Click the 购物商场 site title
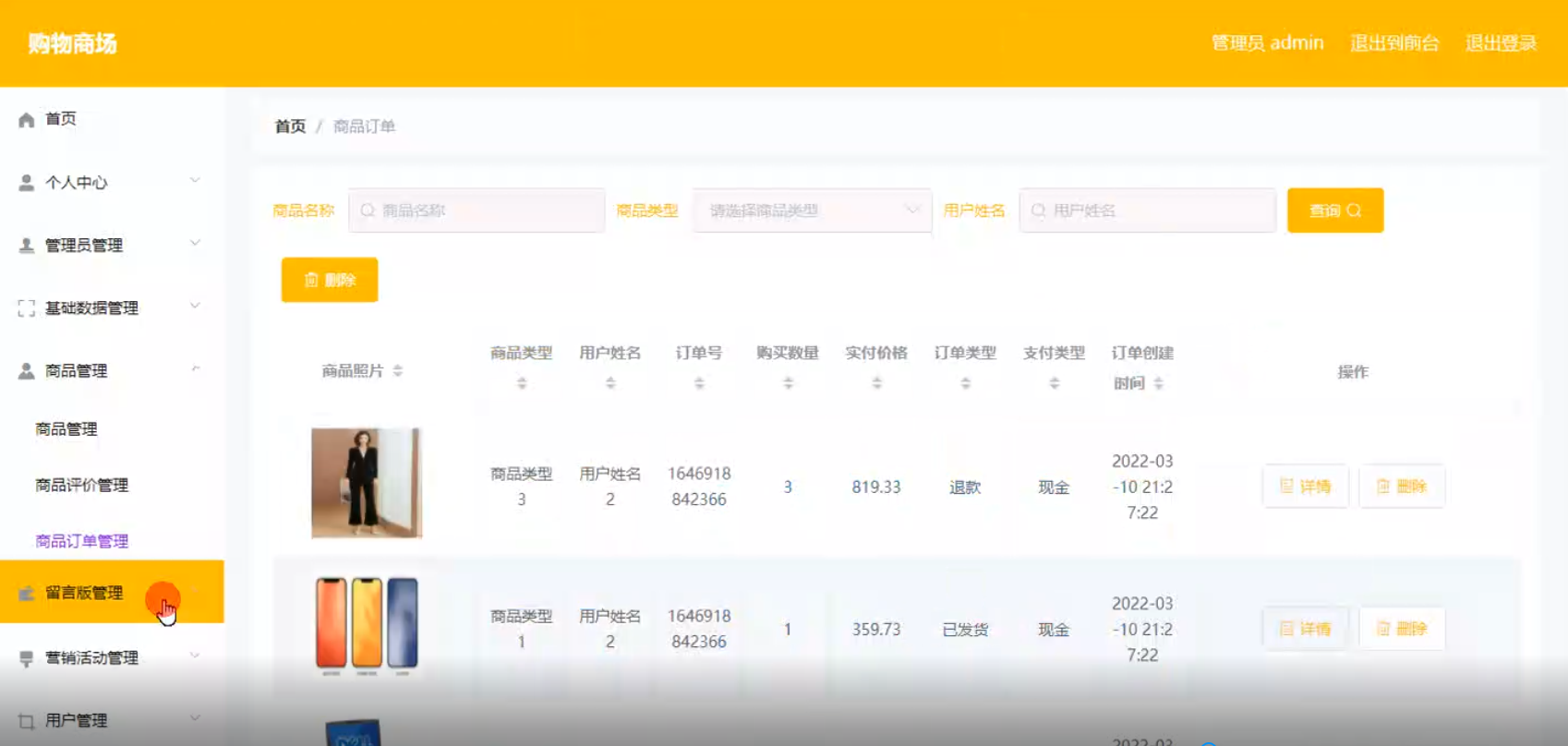Viewport: 1568px width, 746px height. (72, 43)
